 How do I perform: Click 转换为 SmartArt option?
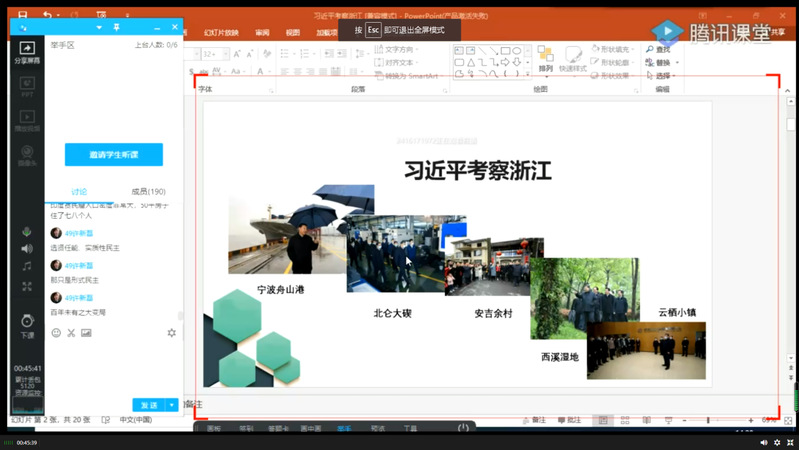407,76
